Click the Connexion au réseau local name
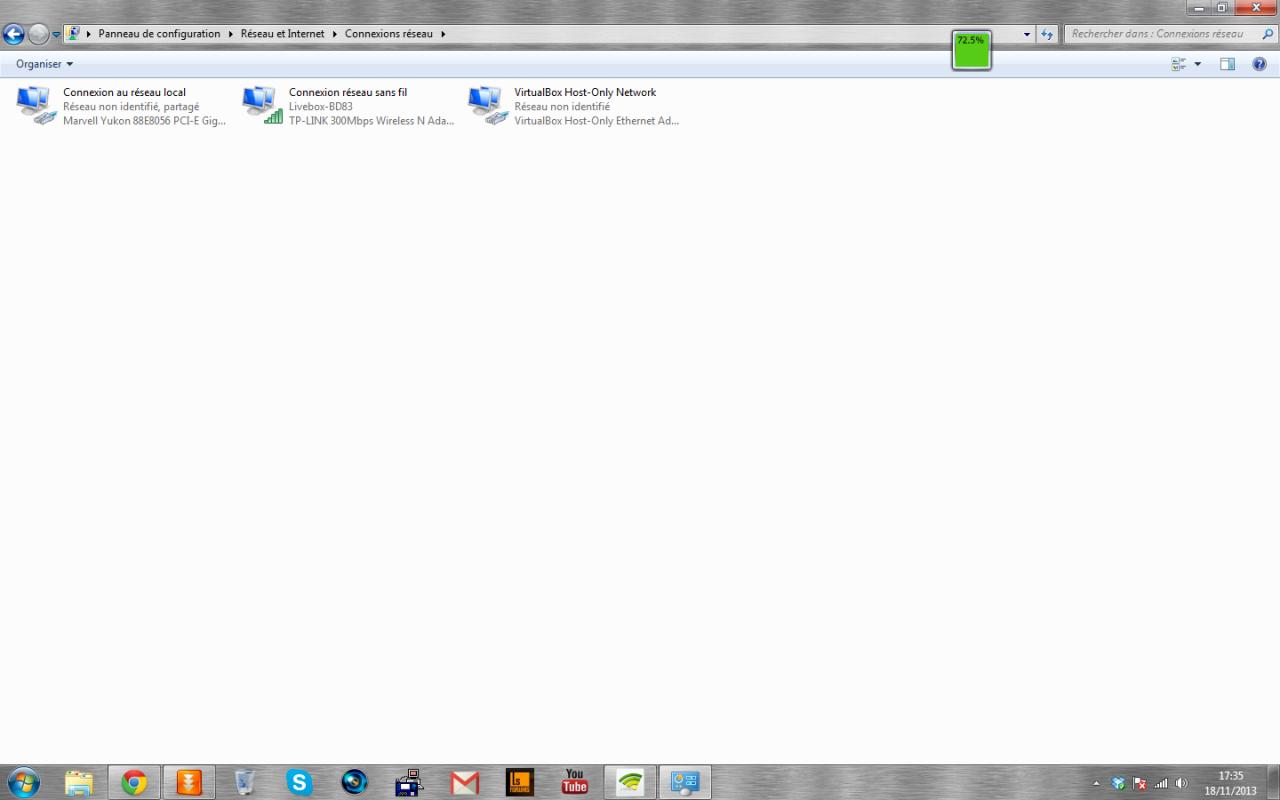Viewport: 1280px width, 800px height. (x=125, y=92)
